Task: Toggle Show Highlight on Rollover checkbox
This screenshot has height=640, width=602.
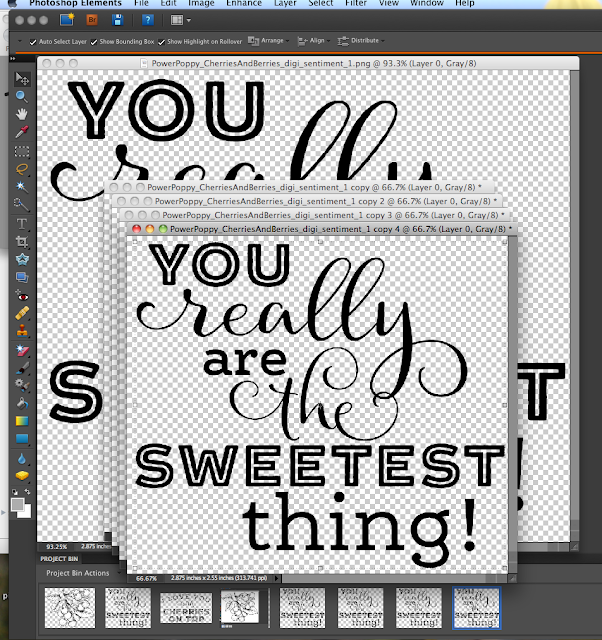Action: (x=162, y=42)
